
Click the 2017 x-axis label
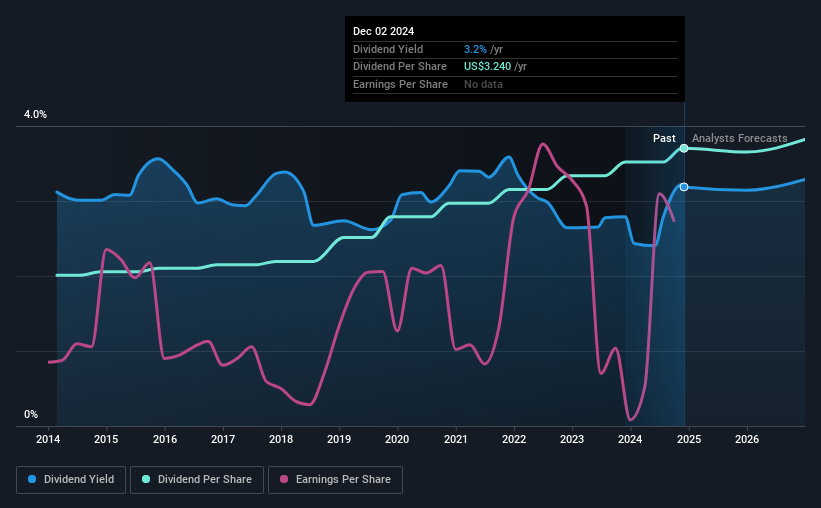pyautogui.click(x=223, y=439)
